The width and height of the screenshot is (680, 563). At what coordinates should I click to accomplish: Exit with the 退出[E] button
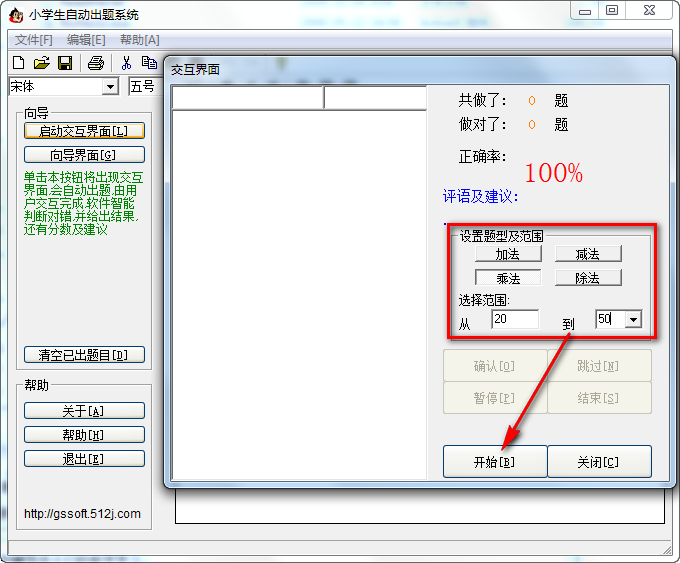point(84,459)
